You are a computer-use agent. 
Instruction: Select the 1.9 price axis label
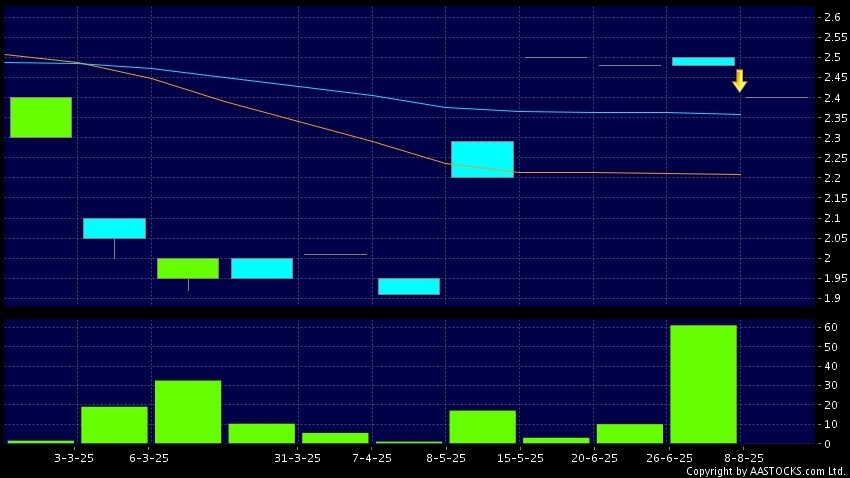(x=832, y=298)
